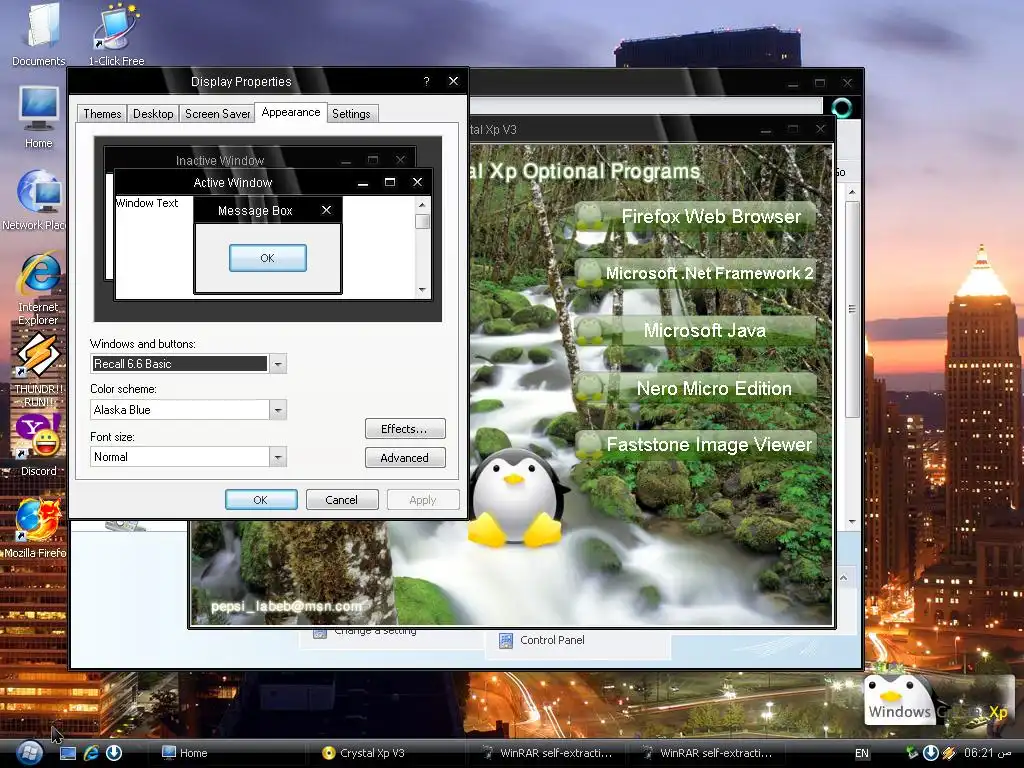
Task: Click the OK button in Message Box preview
Action: (268, 258)
